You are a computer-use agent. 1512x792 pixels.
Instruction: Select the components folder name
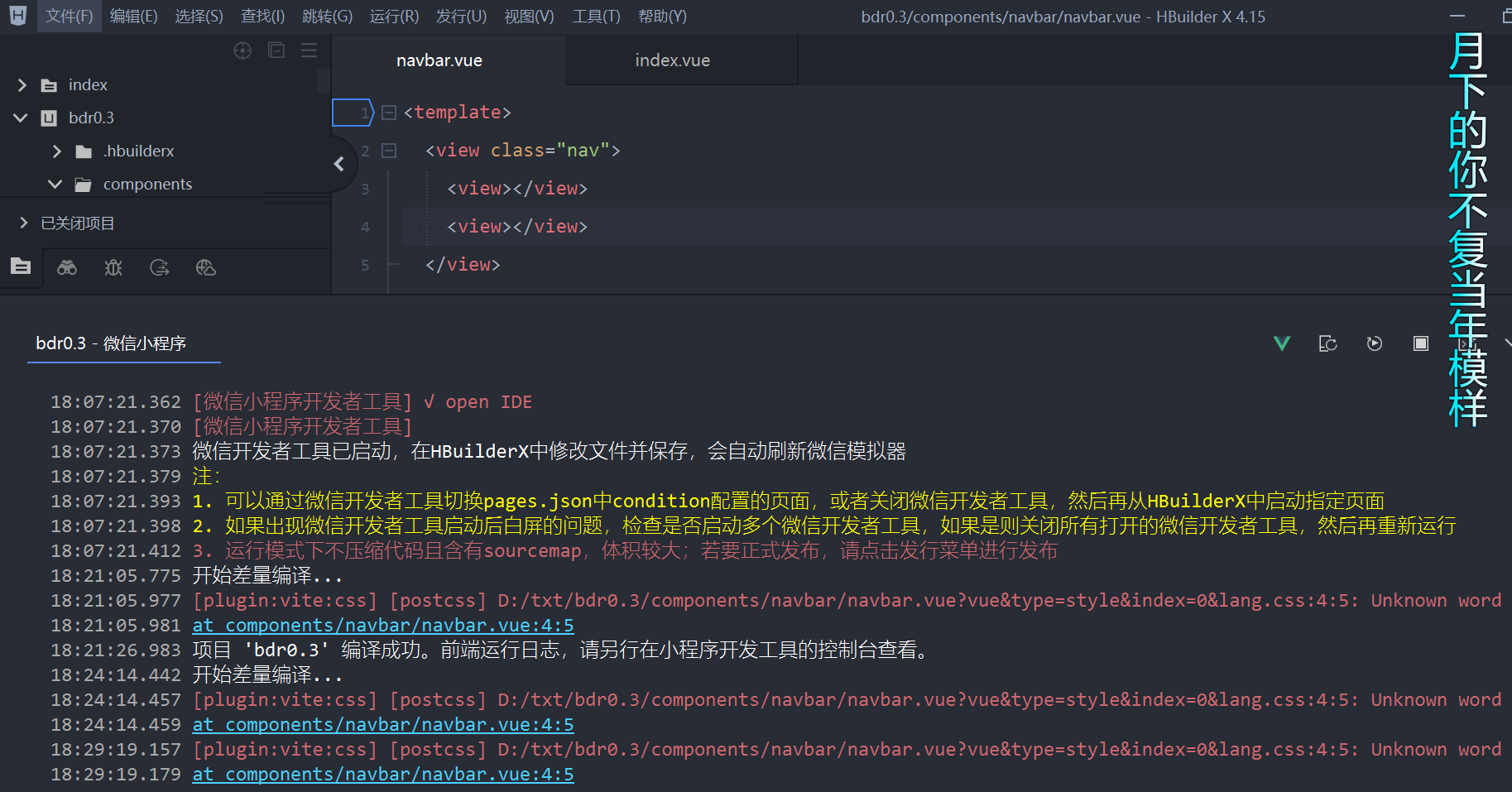coord(147,184)
